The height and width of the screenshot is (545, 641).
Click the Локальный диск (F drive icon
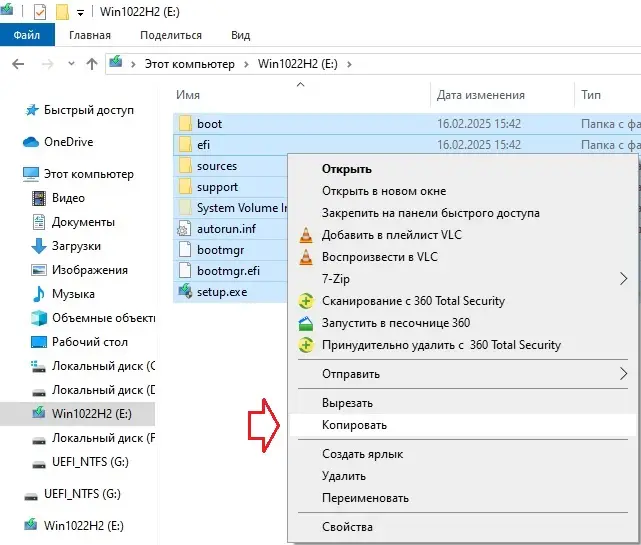39,440
